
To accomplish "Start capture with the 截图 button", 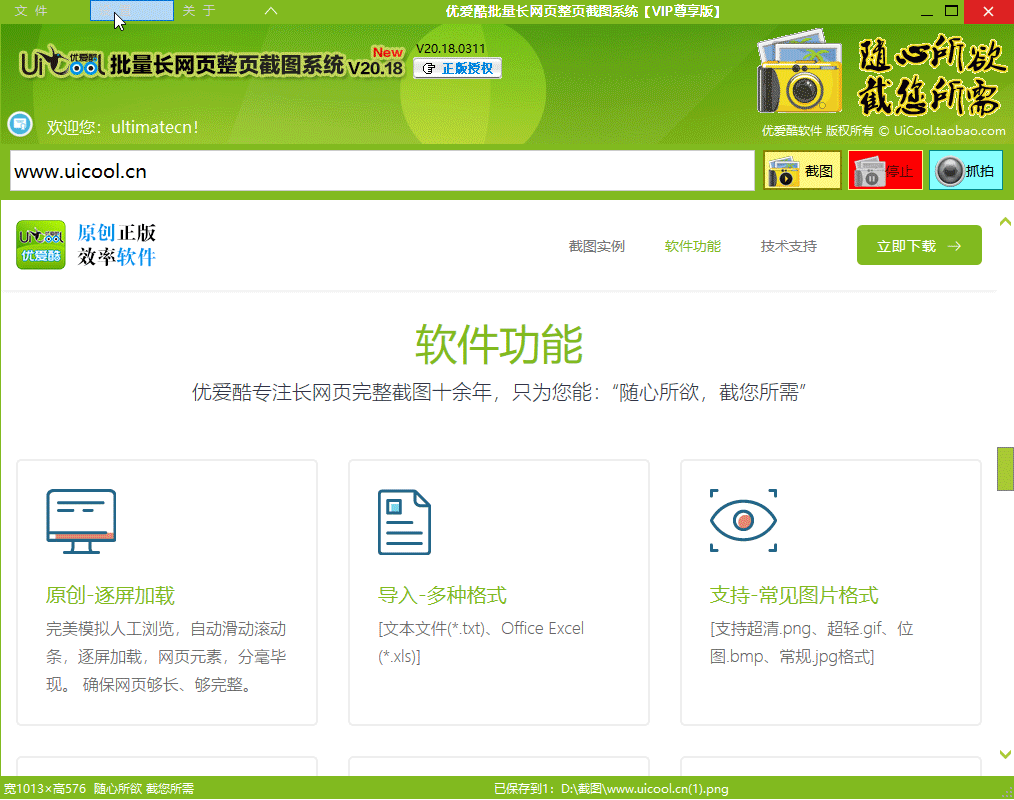I will tap(802, 171).
